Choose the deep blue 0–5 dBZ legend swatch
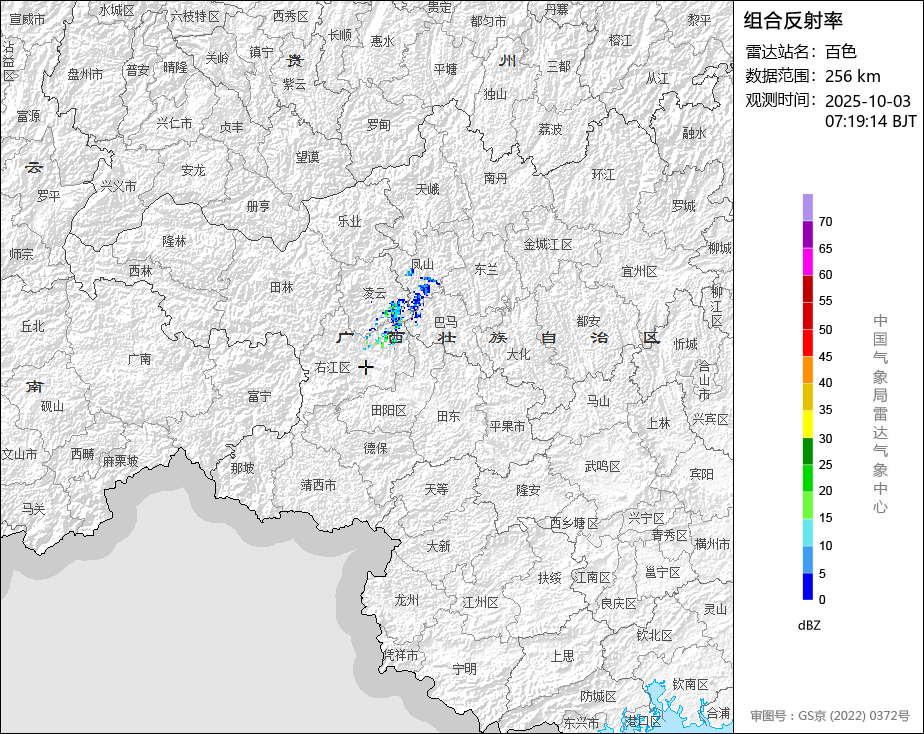Viewport: 924px width, 734px height. (x=807, y=587)
